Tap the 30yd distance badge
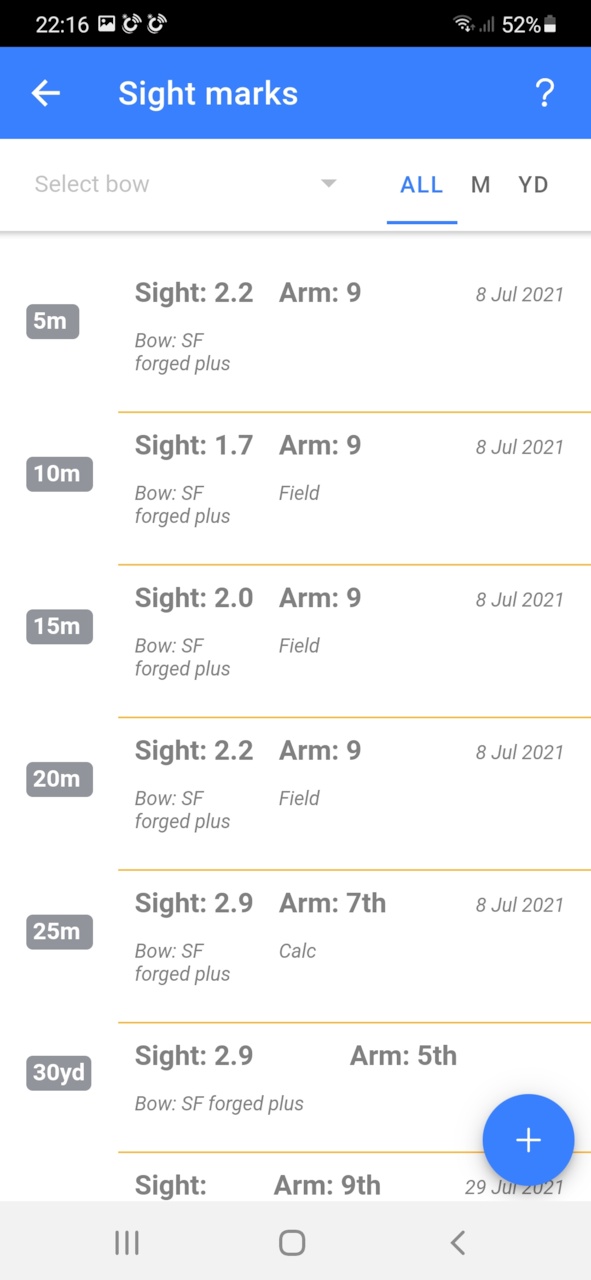The height and width of the screenshot is (1280, 591). [59, 1073]
